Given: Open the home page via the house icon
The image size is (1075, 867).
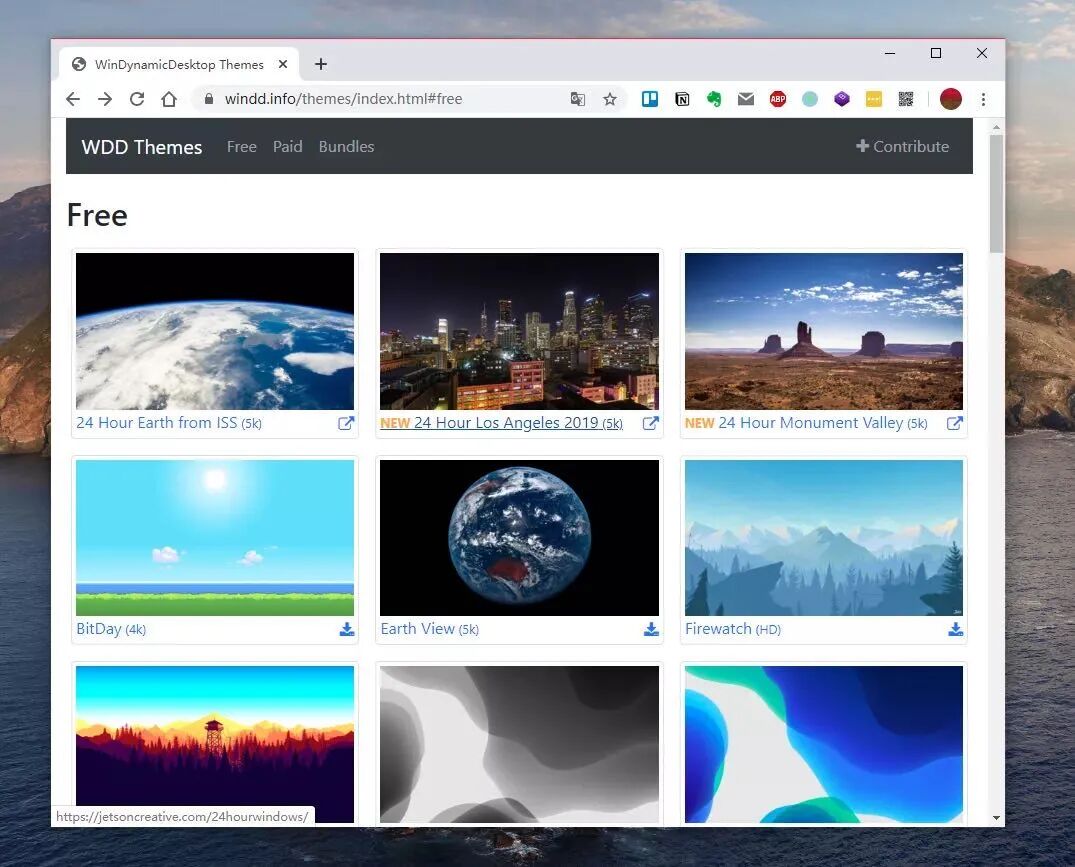Looking at the screenshot, I should coord(169,99).
